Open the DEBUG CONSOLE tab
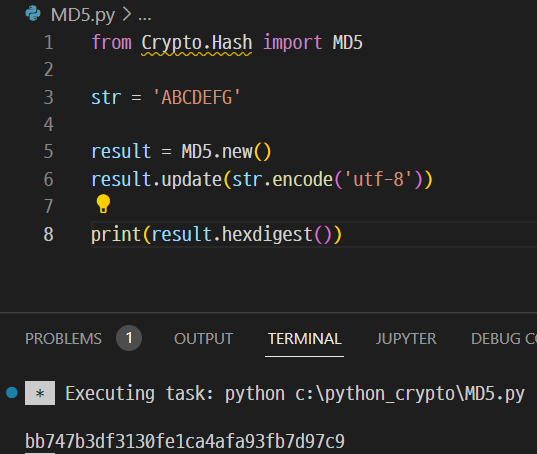This screenshot has height=454, width=537. (504, 339)
